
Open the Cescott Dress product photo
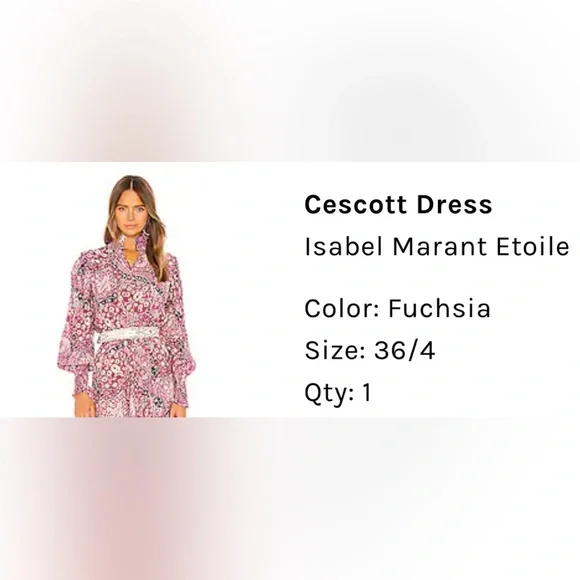pos(127,296)
